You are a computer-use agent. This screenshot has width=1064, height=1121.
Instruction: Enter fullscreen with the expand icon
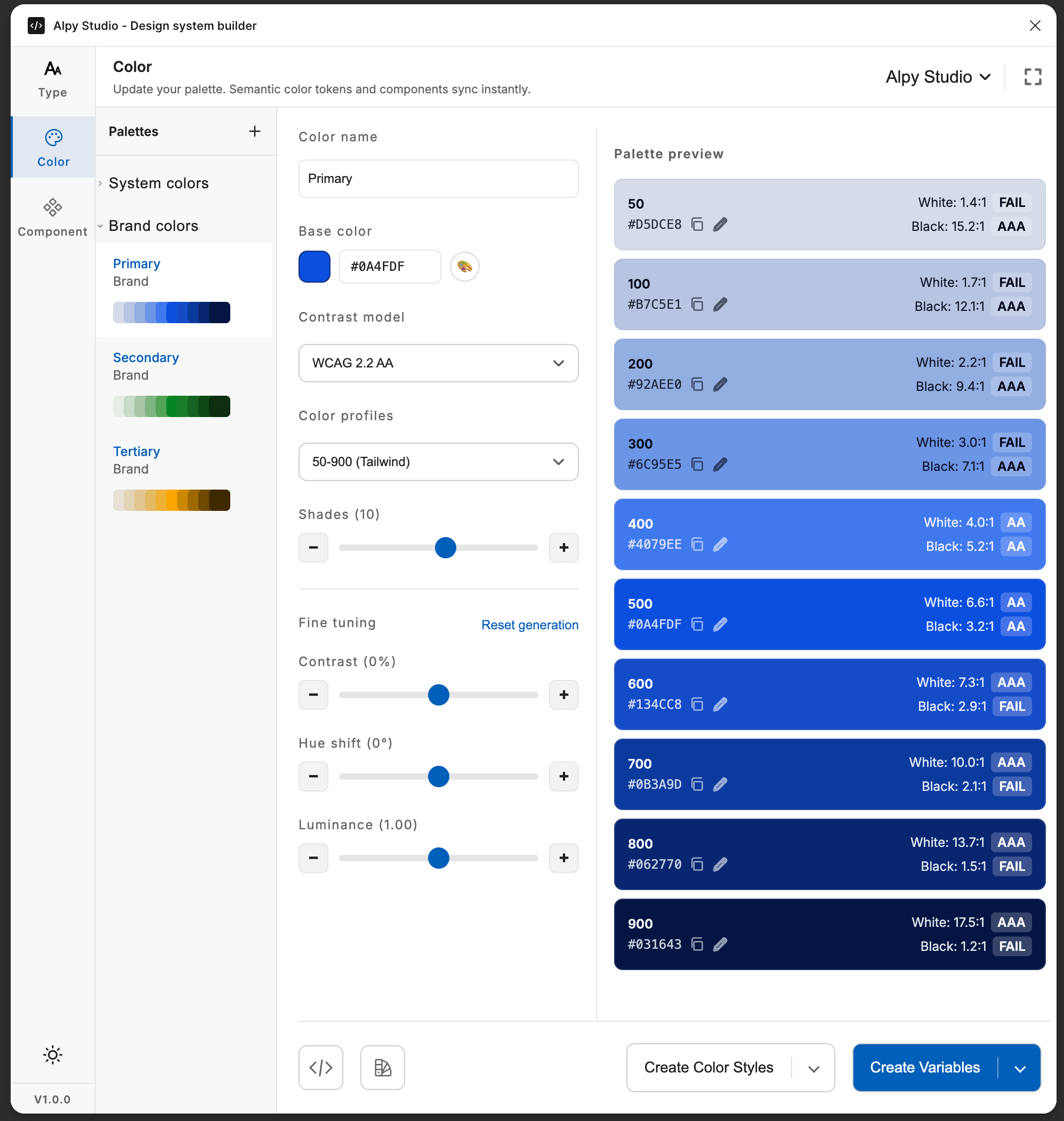1032,77
